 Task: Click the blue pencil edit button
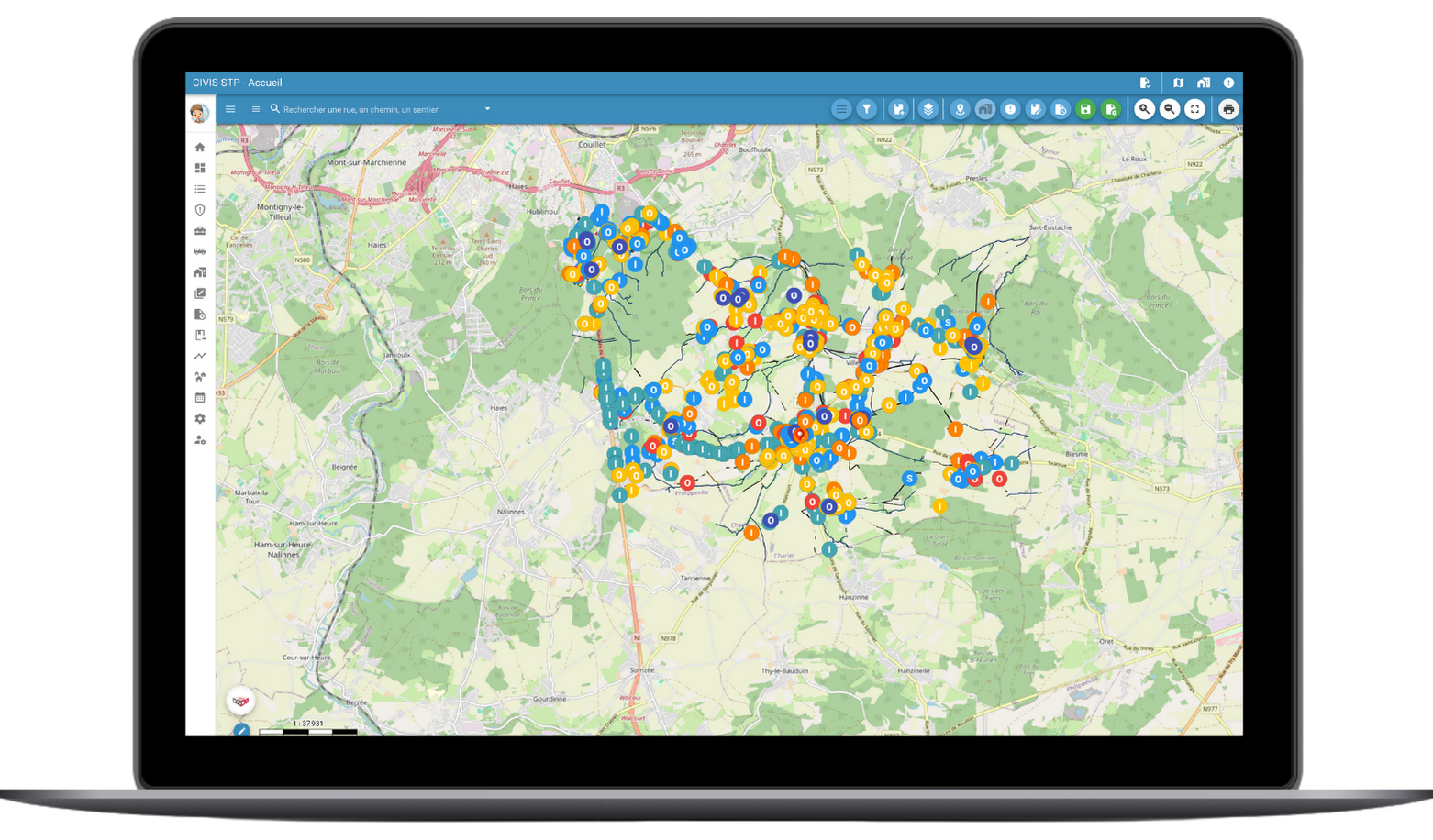241,730
